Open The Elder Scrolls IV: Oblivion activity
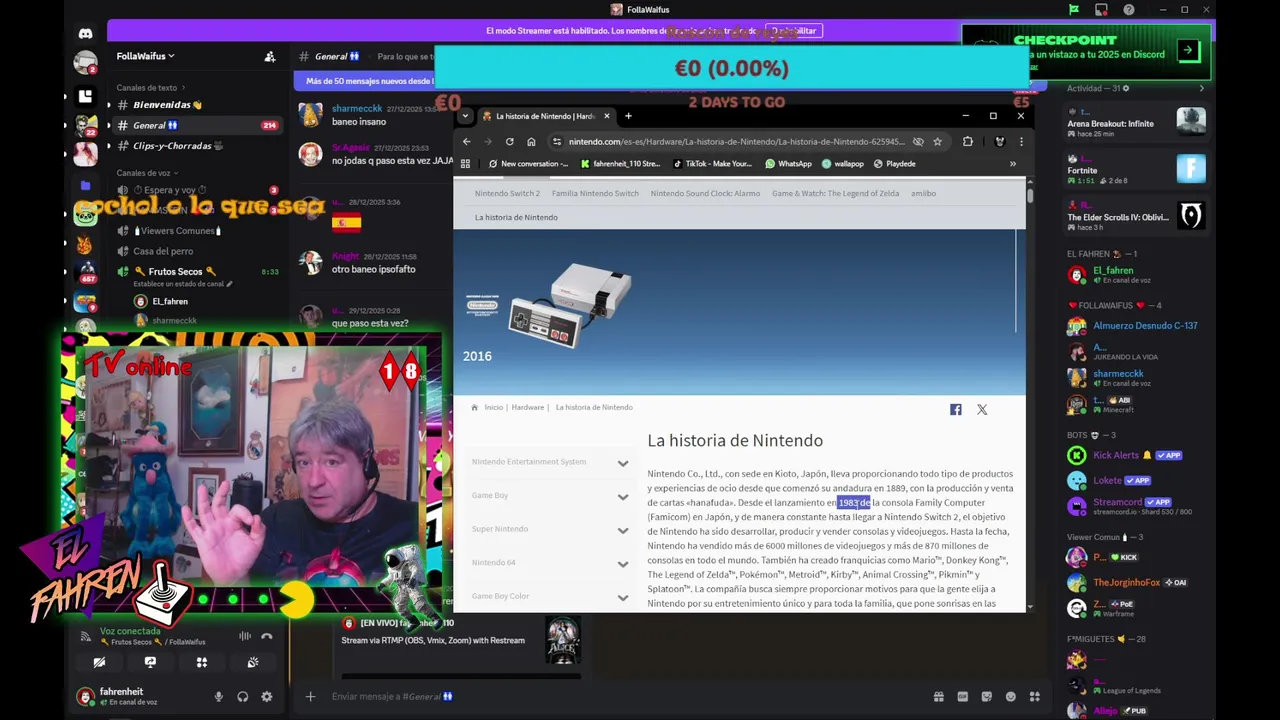Viewport: 1280px width, 720px height. [1136, 216]
